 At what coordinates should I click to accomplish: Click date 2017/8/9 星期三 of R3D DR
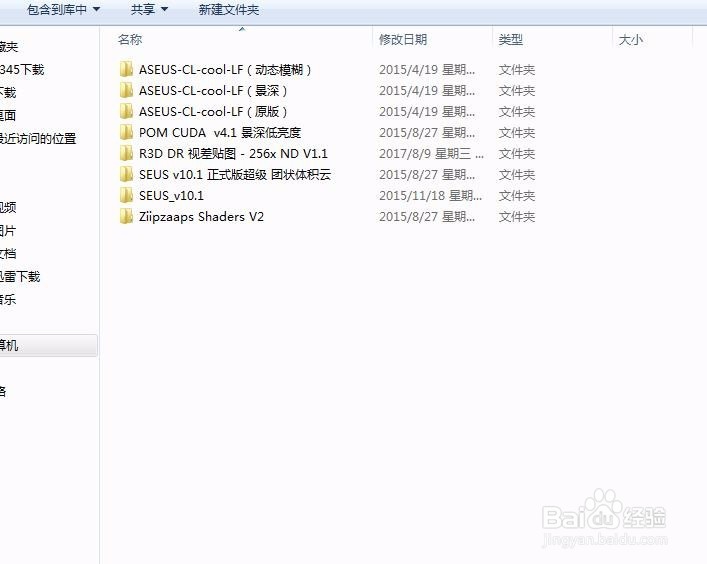(x=432, y=154)
